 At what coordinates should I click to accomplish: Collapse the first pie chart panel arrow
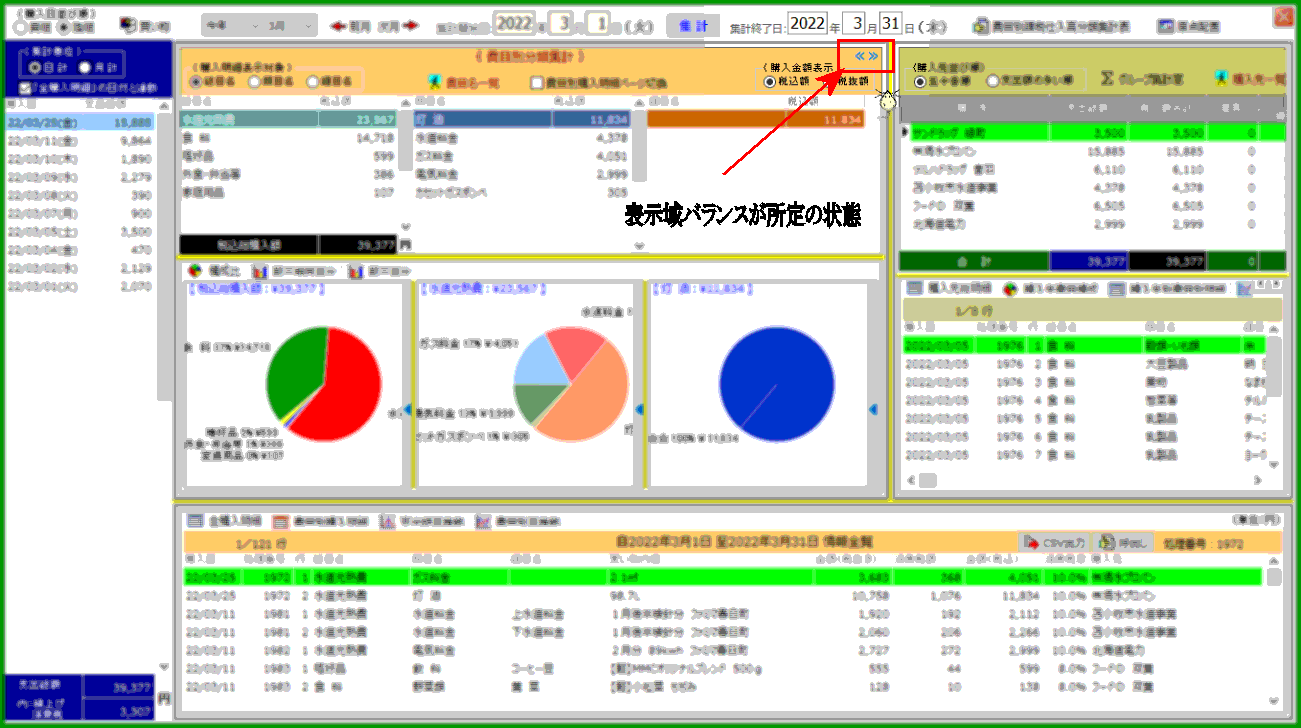tap(407, 408)
